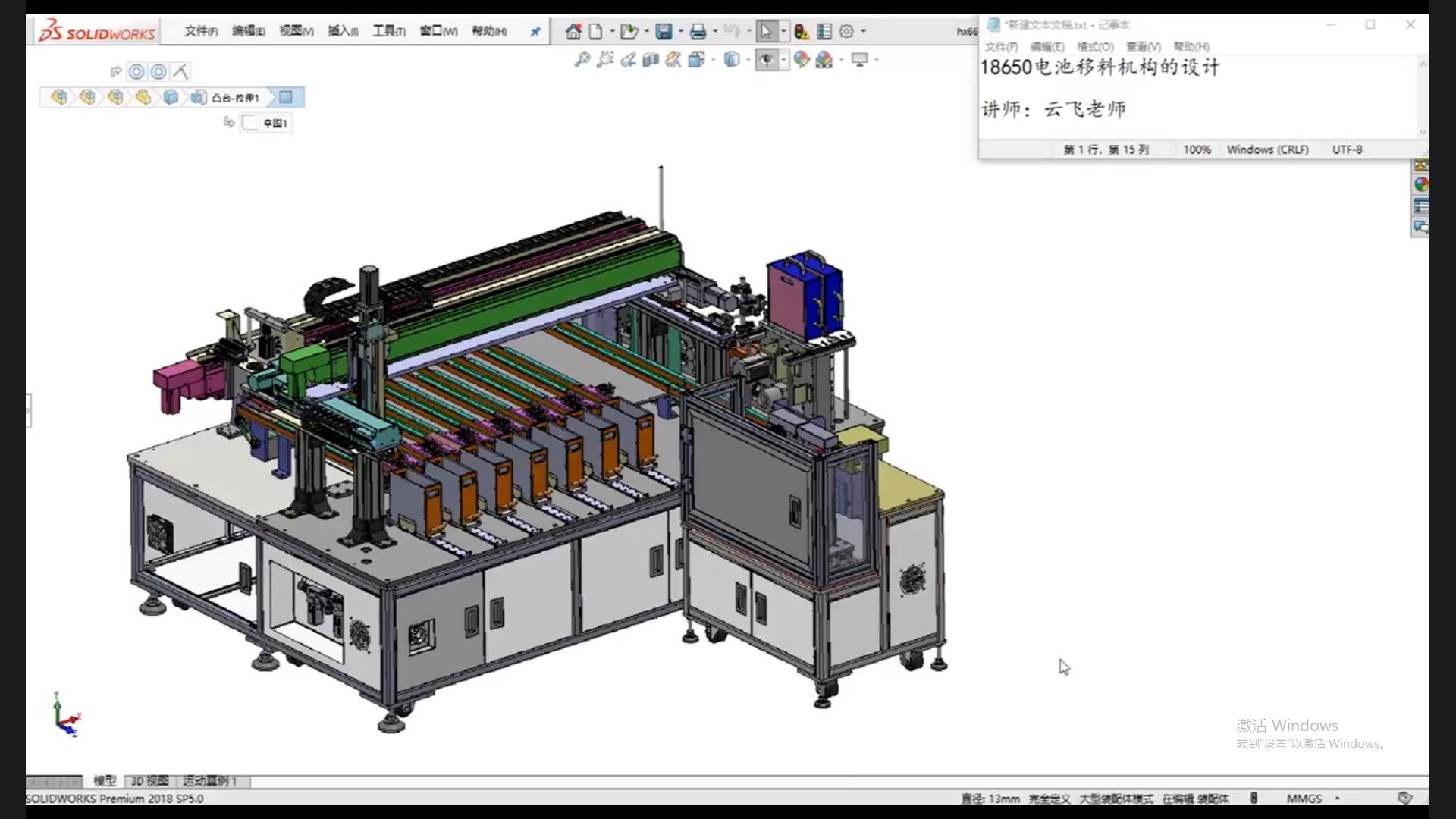Expand Hide/Show Items dropdown arrow
Image resolution: width=1456 pixels, height=819 pixels.
point(783,59)
